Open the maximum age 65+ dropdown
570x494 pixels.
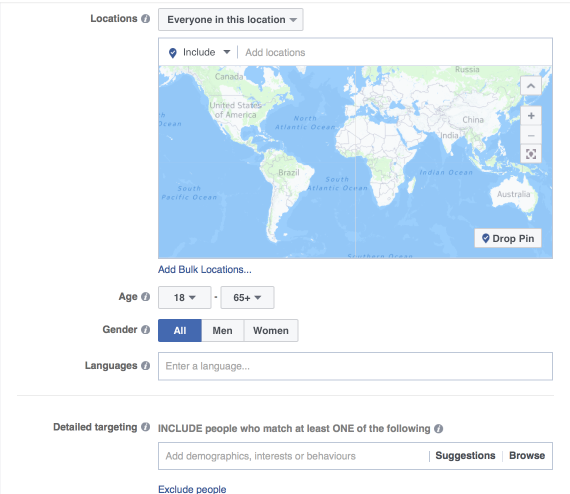(x=247, y=298)
